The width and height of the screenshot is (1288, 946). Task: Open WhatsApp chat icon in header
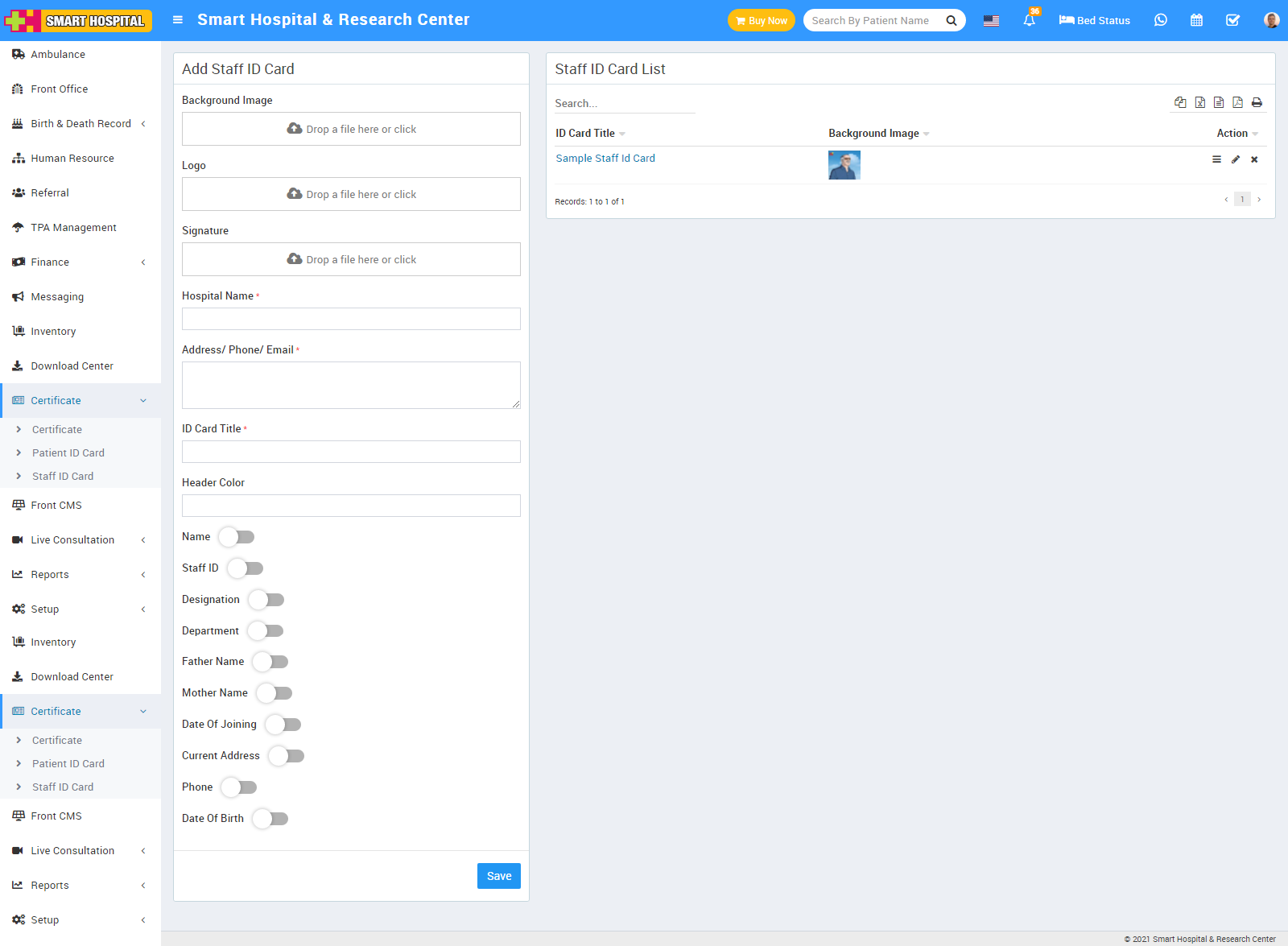(1160, 20)
